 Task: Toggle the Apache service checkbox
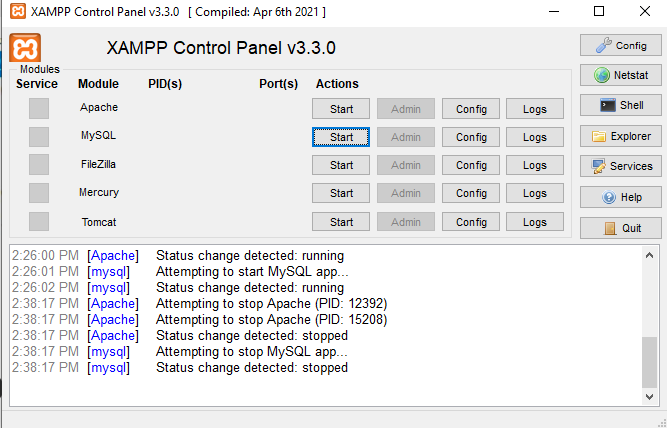pos(39,108)
